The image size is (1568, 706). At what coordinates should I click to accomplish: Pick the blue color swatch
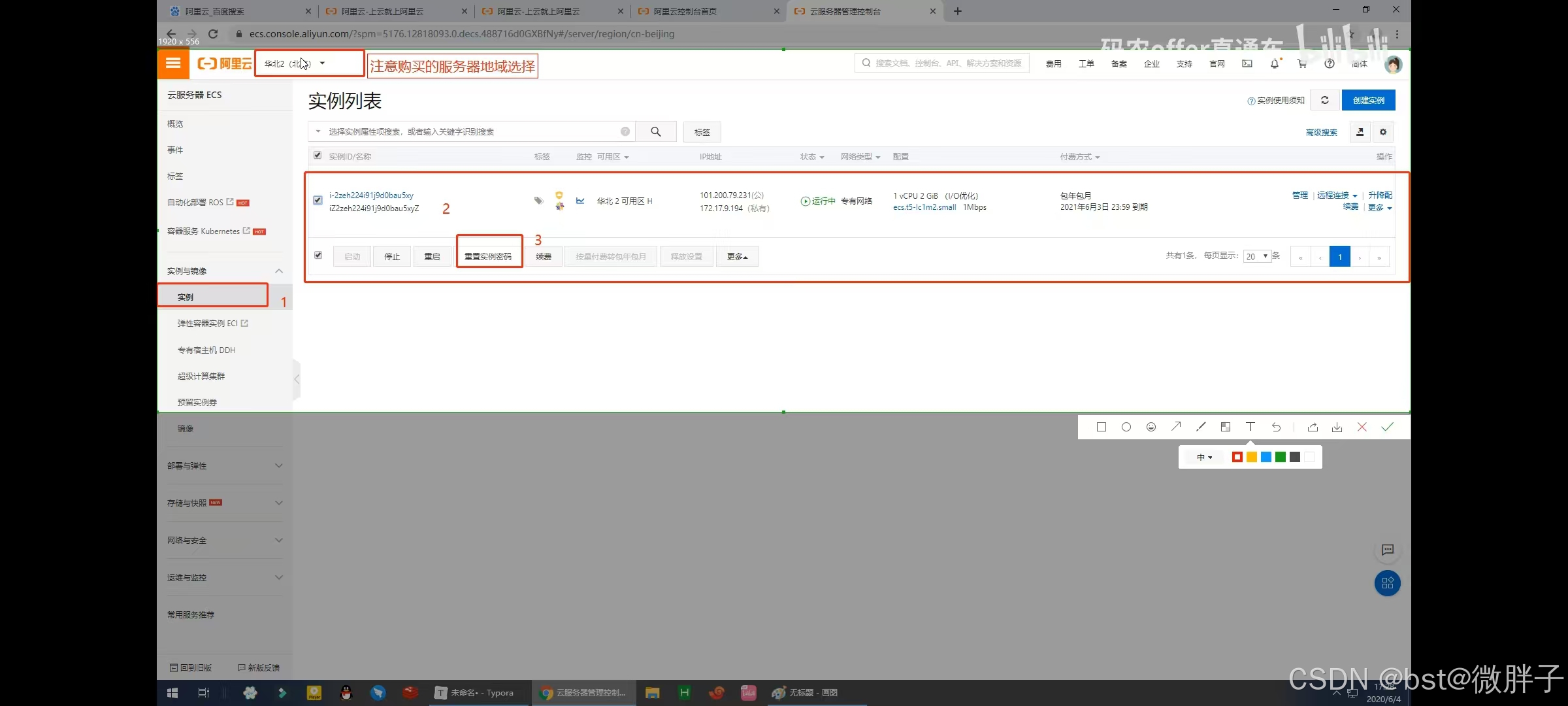[1266, 457]
